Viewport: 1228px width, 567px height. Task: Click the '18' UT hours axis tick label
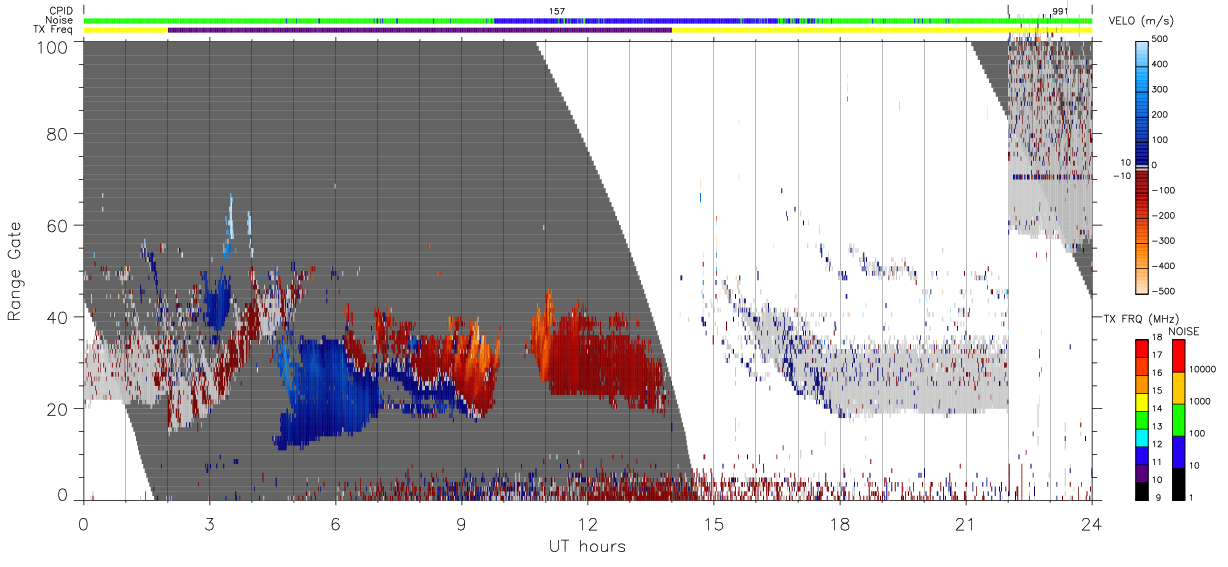[839, 522]
